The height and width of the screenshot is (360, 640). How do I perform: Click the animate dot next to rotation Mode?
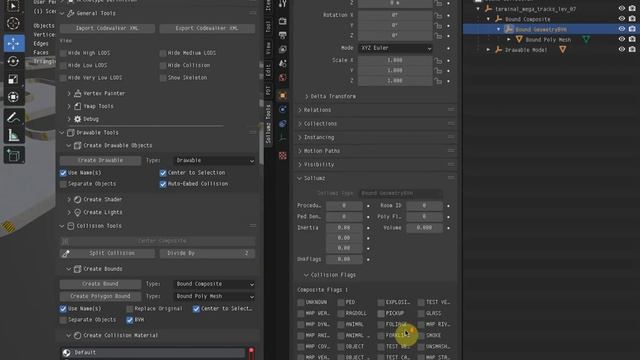point(449,48)
